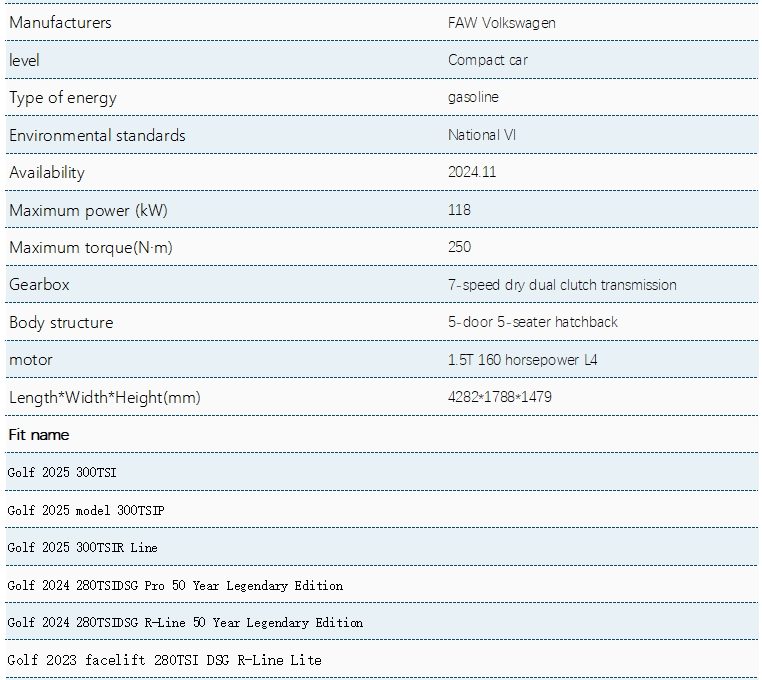Select '5-door 5-seater hatchback' value
This screenshot has width=762, height=680.
[533, 322]
